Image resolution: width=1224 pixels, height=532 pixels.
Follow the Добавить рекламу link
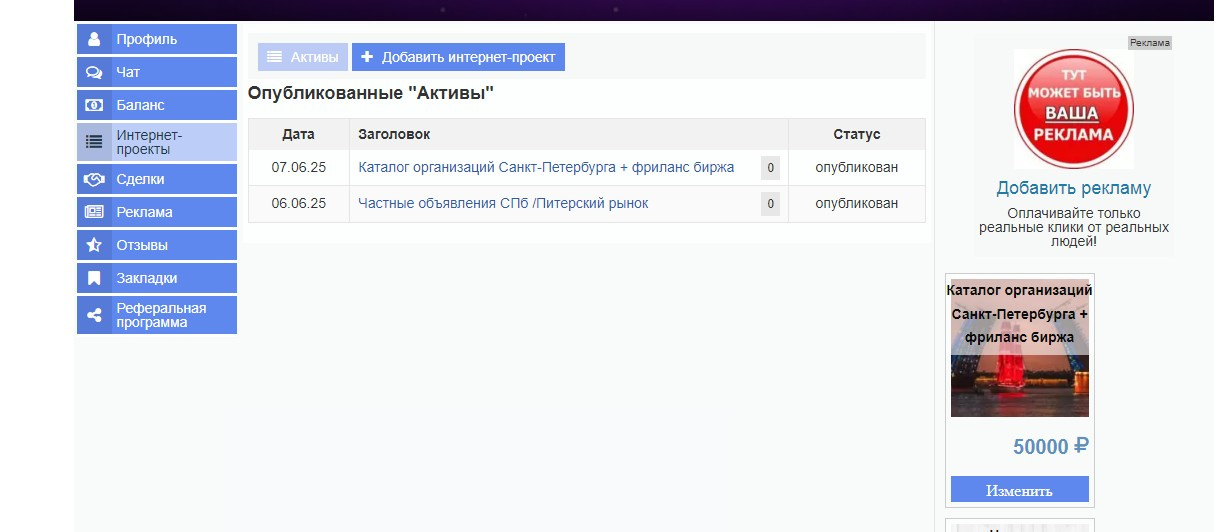(1073, 188)
